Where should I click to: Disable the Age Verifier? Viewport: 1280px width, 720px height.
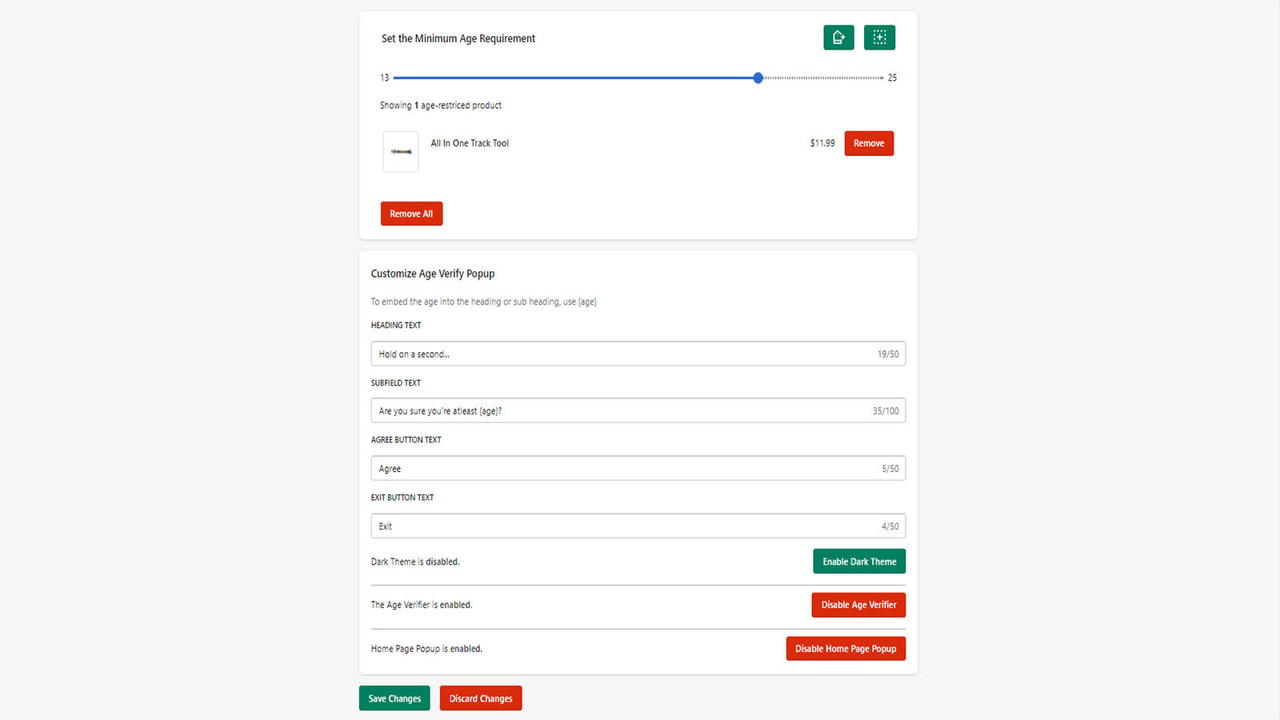(x=858, y=604)
